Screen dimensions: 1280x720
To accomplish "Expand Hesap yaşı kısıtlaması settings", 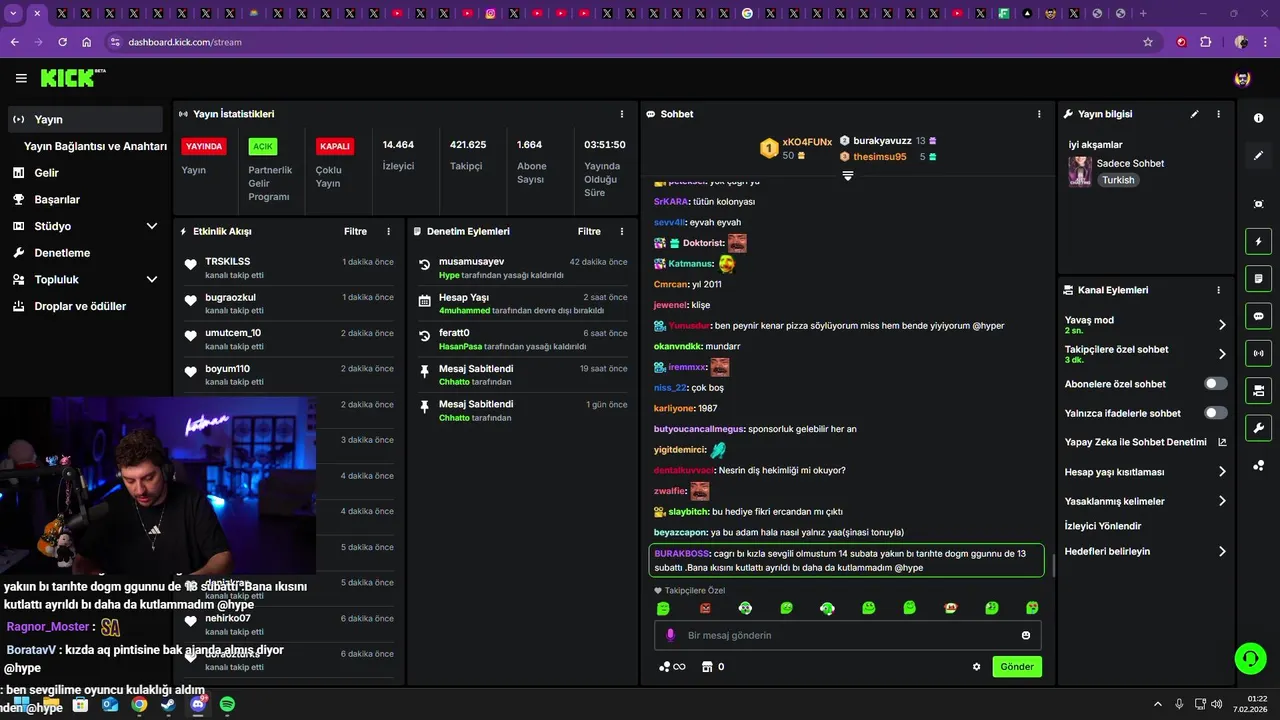I will click(1146, 472).
